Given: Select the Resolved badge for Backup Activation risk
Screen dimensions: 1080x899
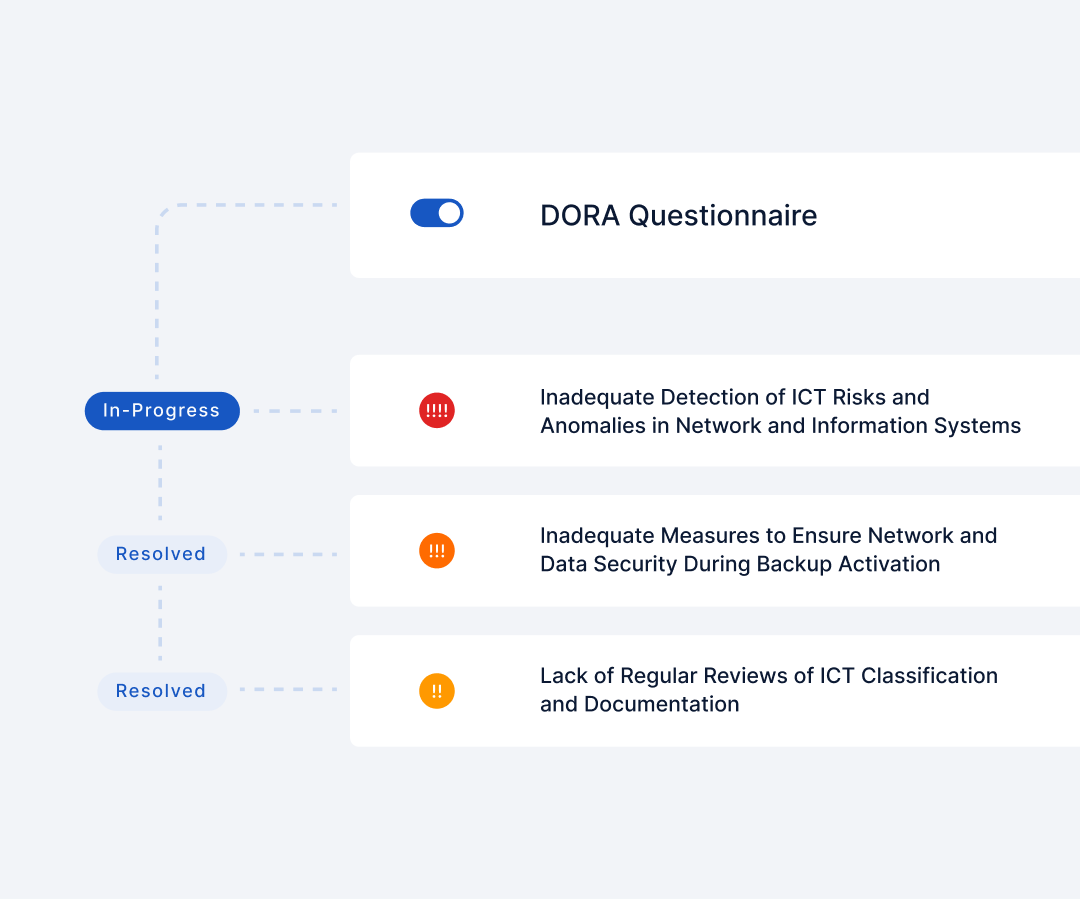Looking at the screenshot, I should 162,554.
